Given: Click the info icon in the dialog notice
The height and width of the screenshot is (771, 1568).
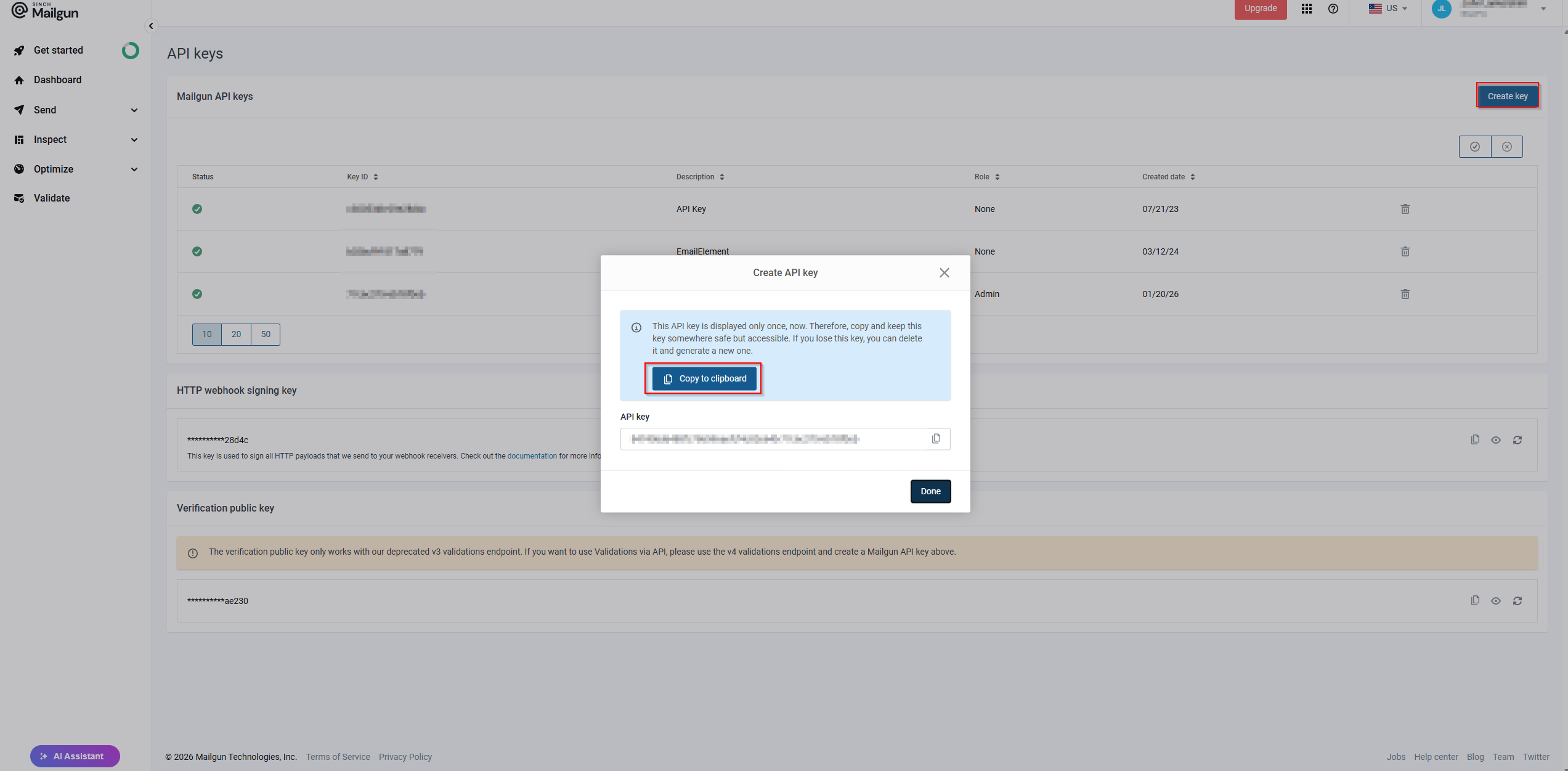Looking at the screenshot, I should 636,327.
